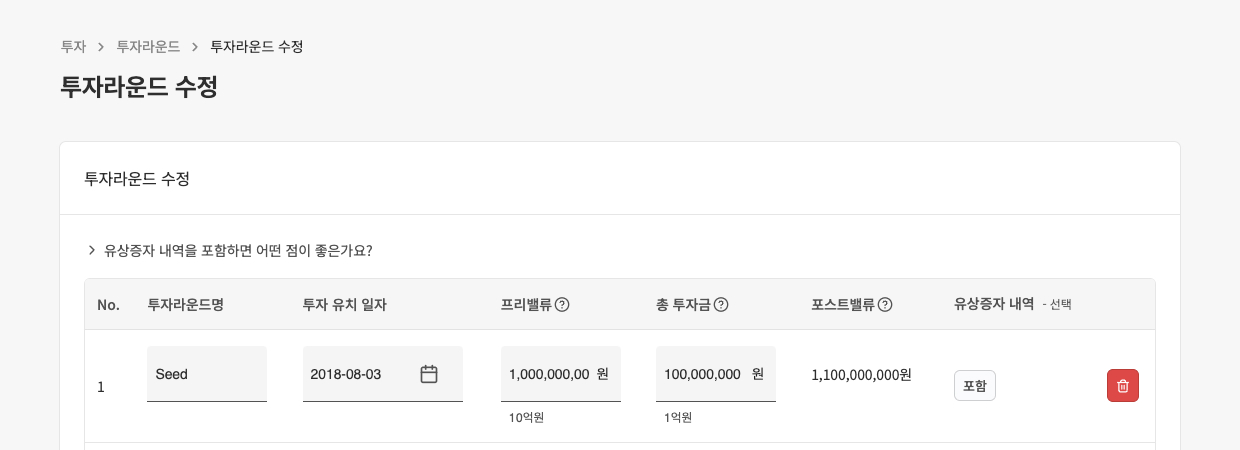
Task: Click the help icon beside 총 투자금
Action: [721, 305]
